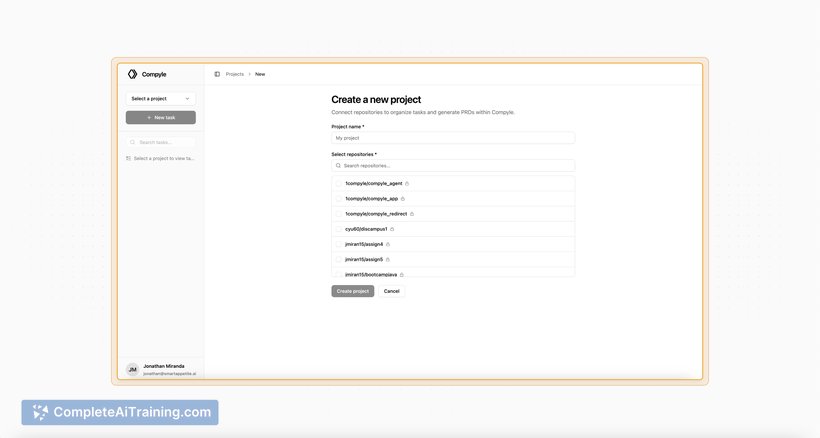Click the New breadcrumb item

coord(260,74)
